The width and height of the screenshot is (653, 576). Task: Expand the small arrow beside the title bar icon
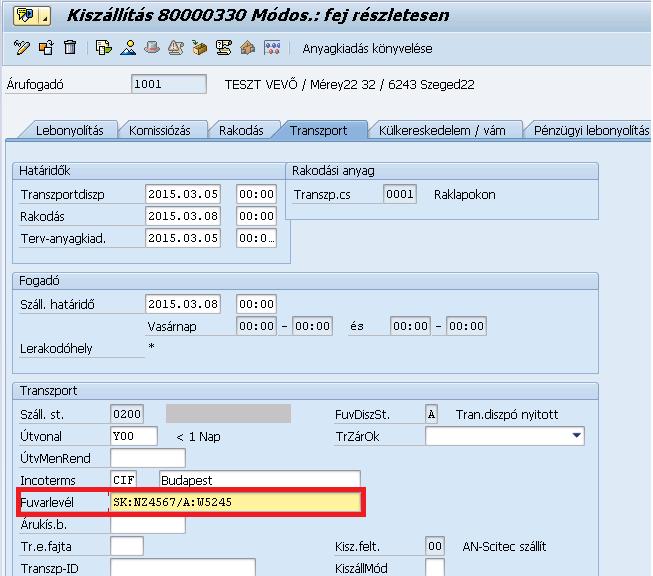45,16
